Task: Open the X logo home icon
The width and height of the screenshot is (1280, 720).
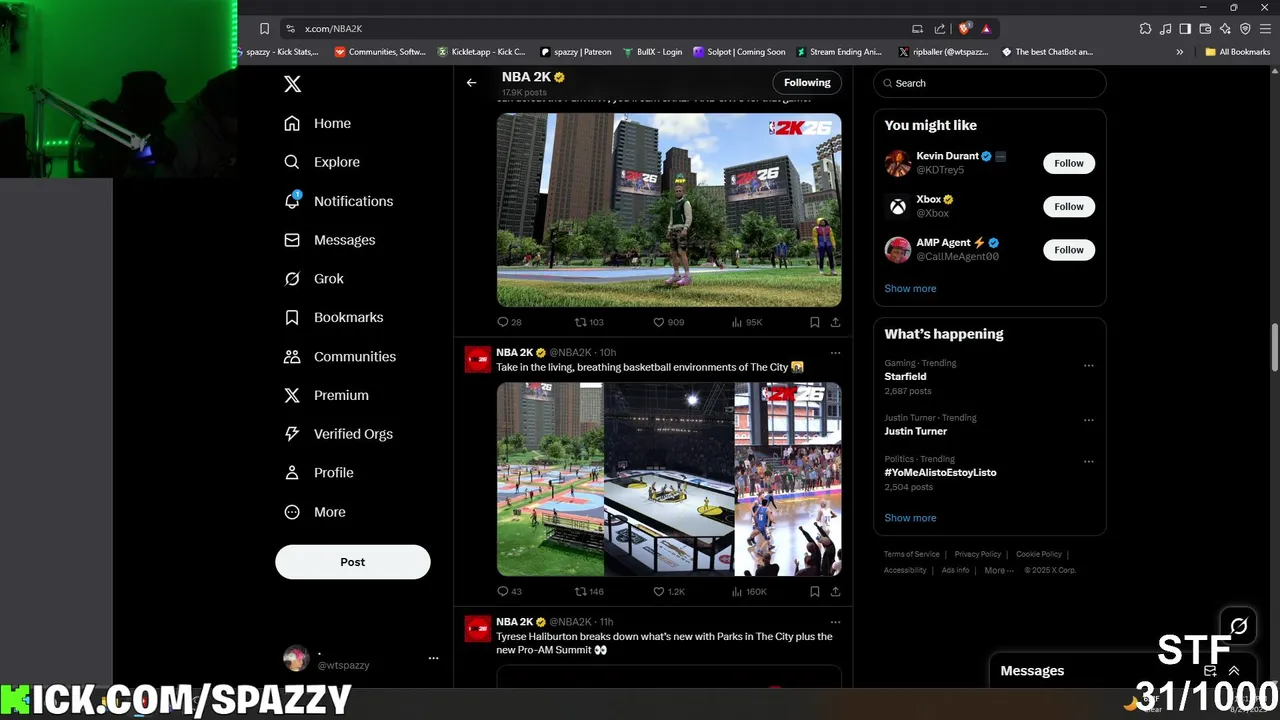Action: click(292, 84)
